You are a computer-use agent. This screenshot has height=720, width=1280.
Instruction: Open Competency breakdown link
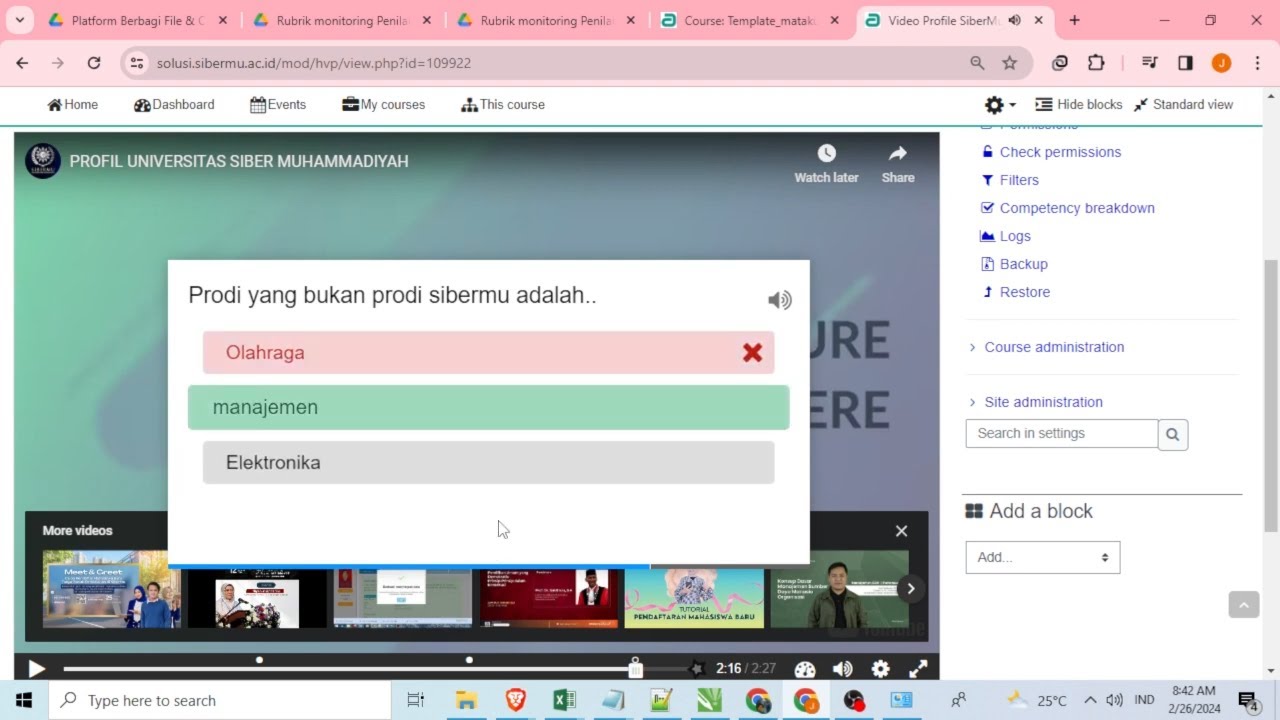[x=1077, y=208]
